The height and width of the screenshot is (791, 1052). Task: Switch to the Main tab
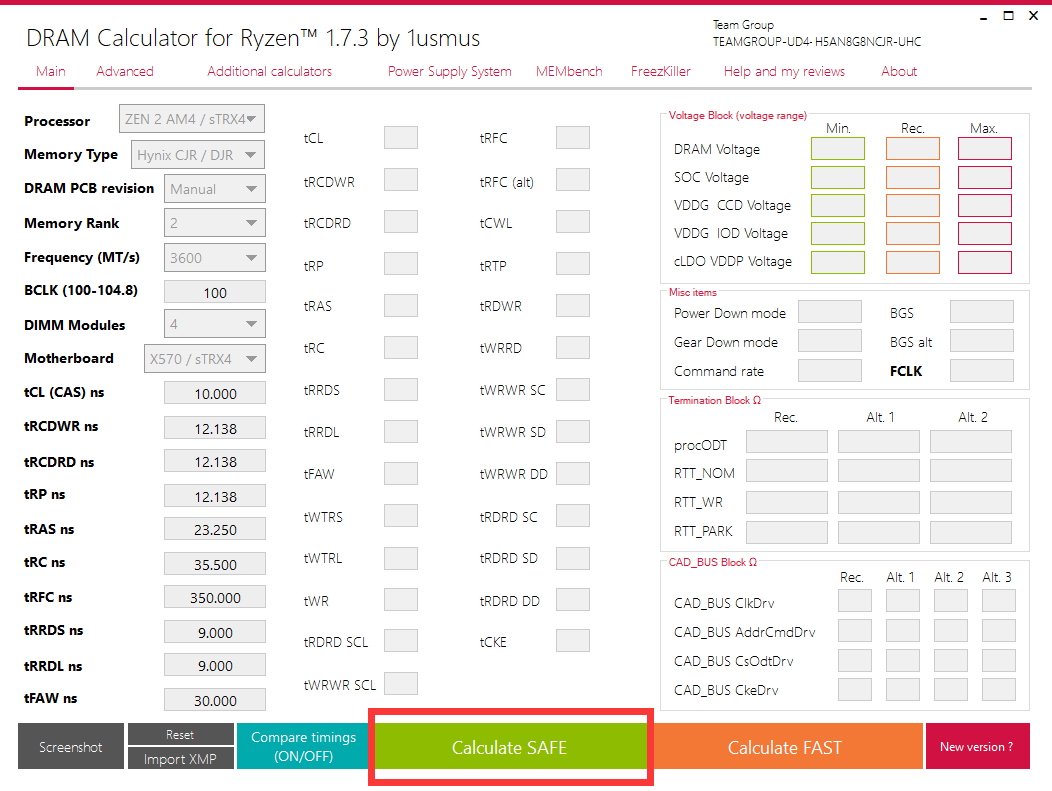click(x=51, y=71)
